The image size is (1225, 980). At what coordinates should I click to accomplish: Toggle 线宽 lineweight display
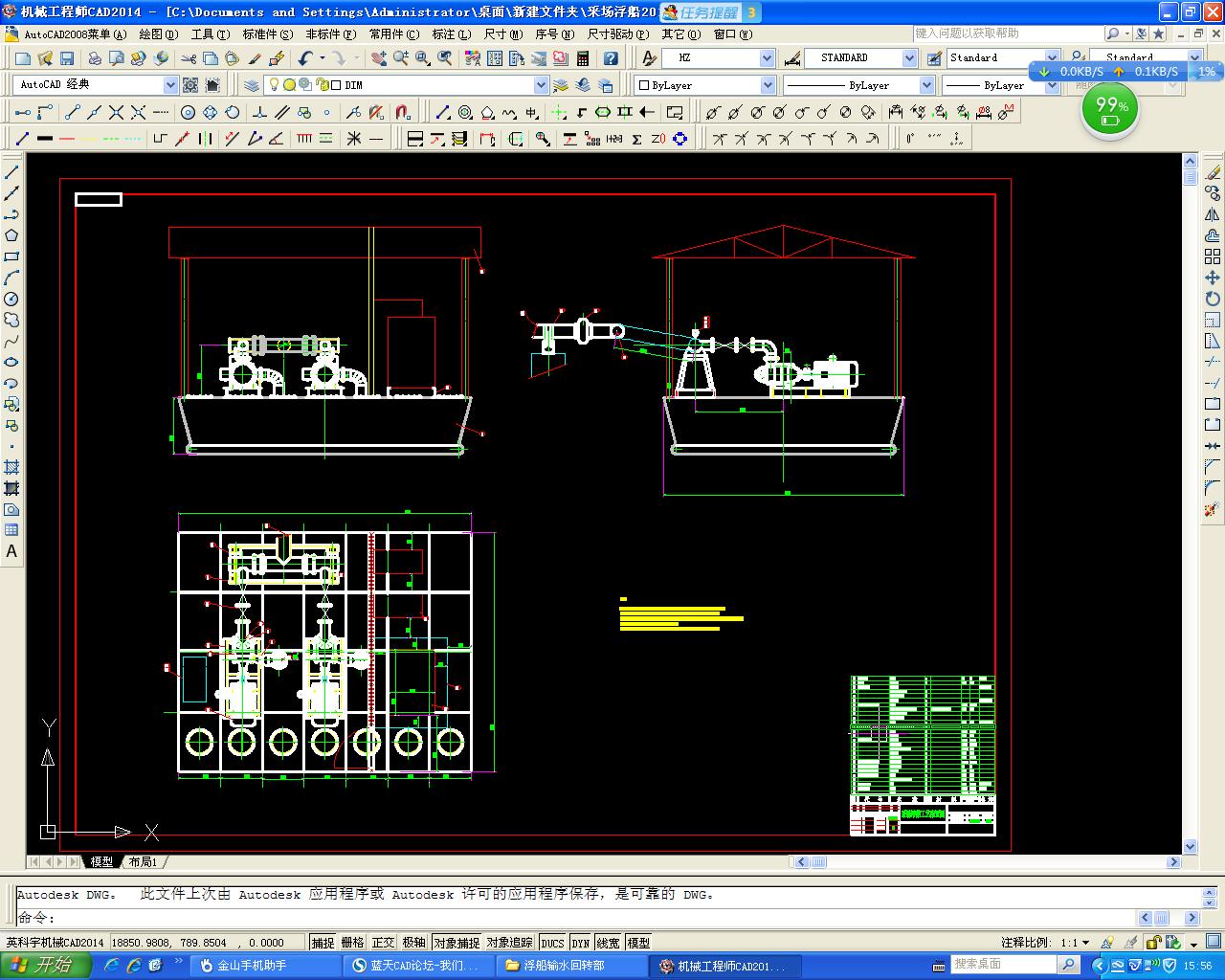coord(608,943)
